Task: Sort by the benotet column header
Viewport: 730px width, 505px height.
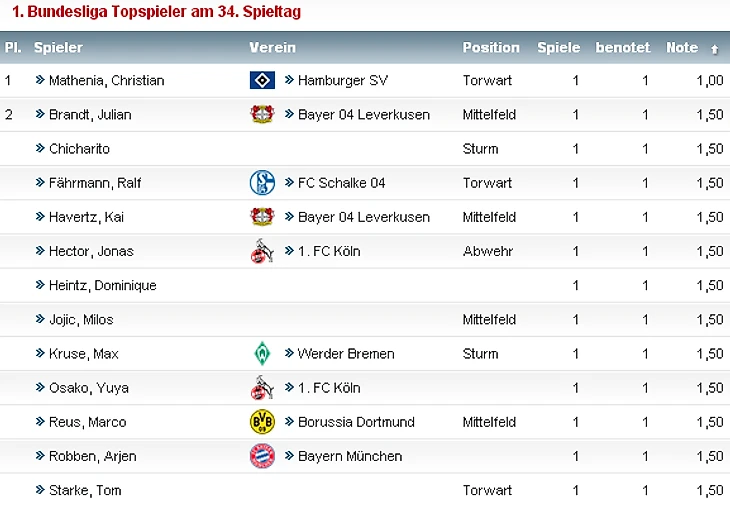Action: (622, 47)
